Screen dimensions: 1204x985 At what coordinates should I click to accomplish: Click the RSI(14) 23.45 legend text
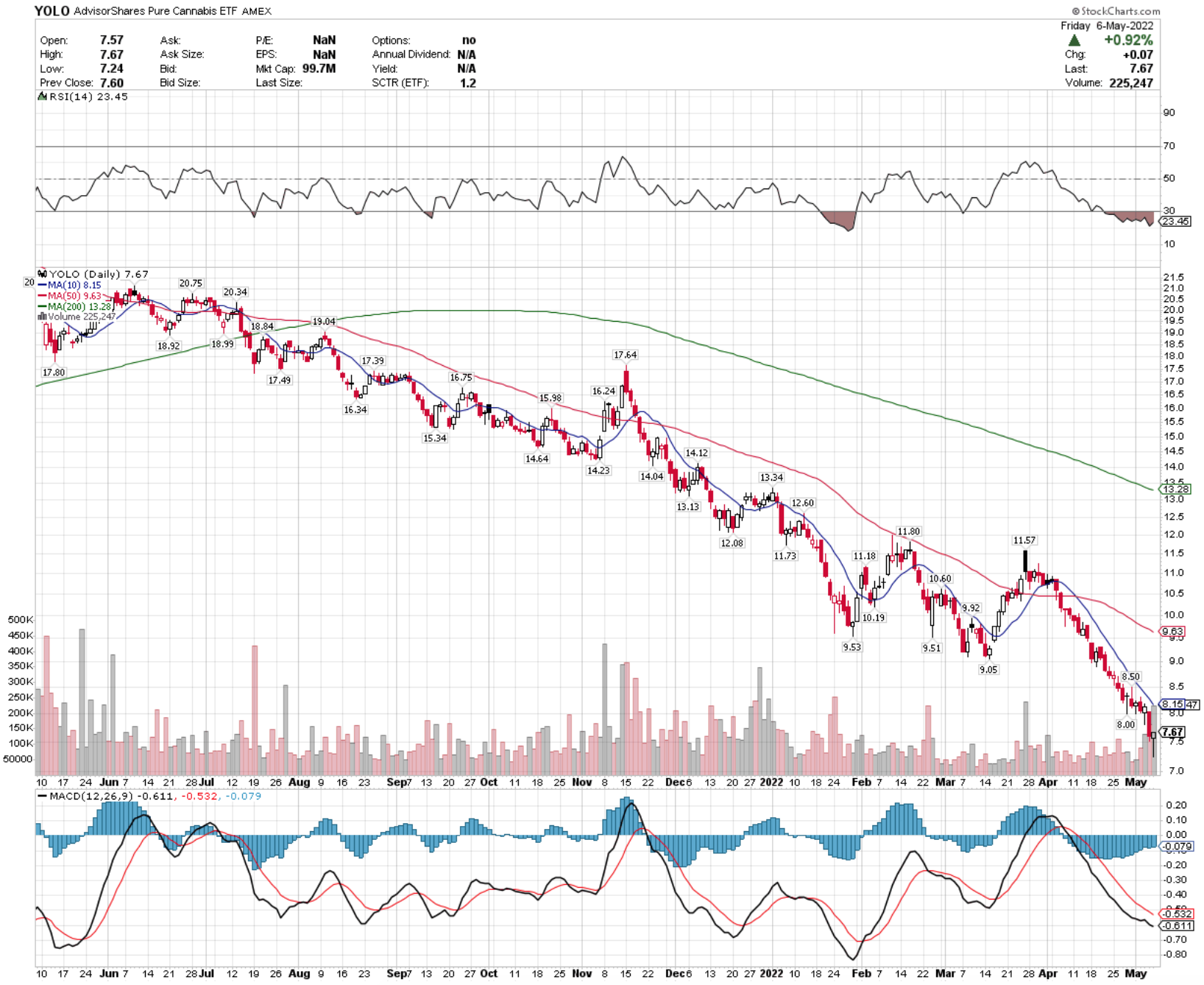[x=88, y=96]
